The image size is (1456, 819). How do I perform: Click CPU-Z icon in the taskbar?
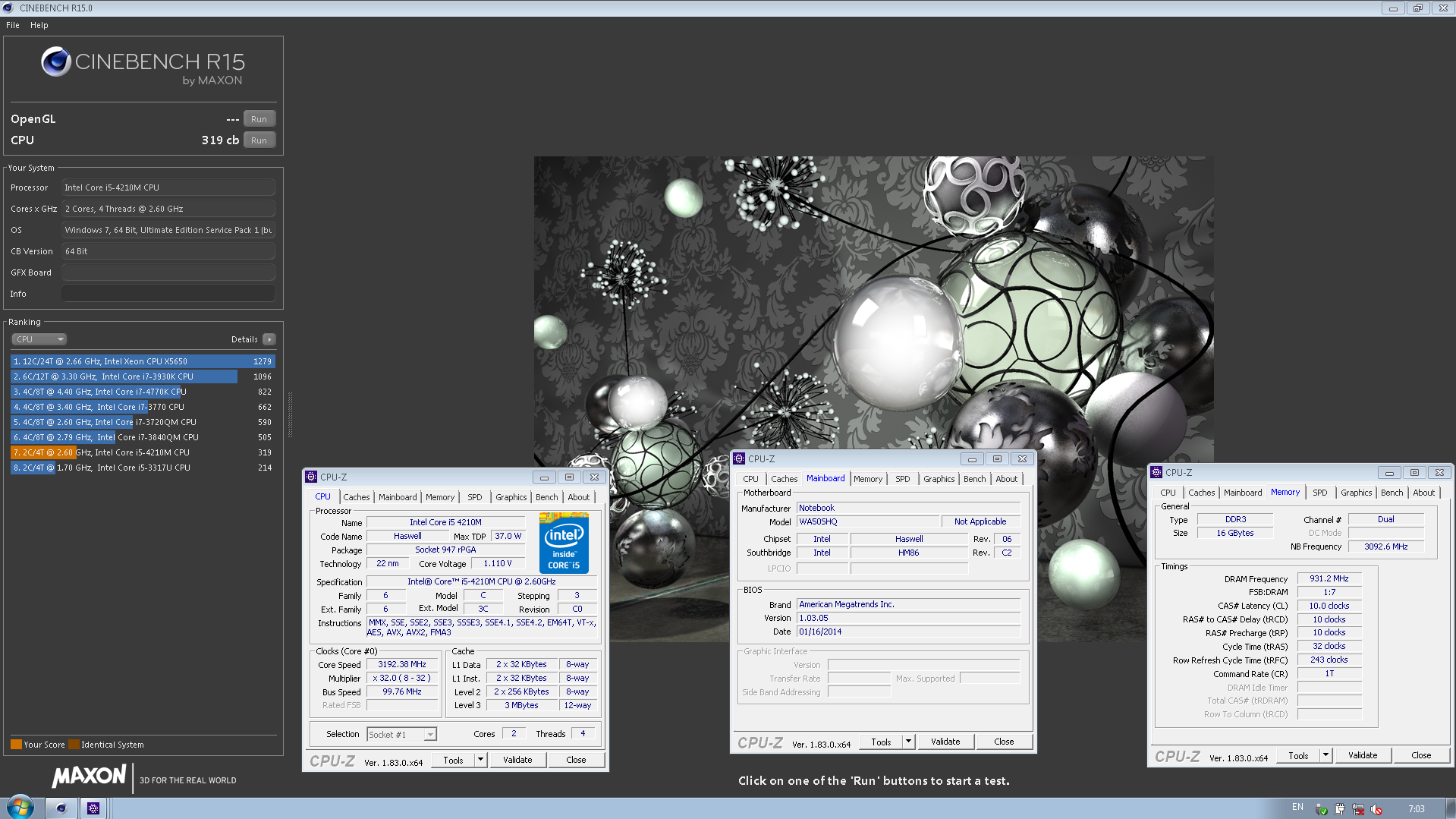click(x=93, y=808)
